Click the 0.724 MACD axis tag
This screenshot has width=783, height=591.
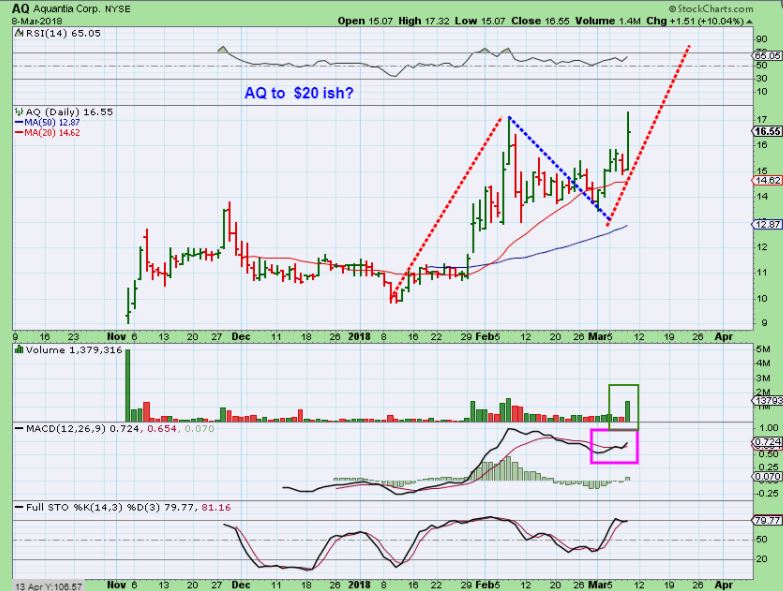click(x=767, y=442)
